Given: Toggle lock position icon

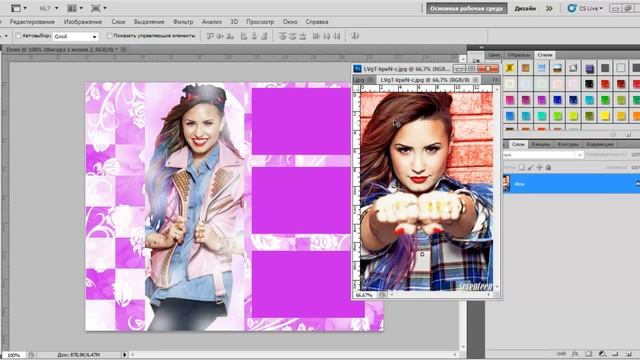Looking at the screenshot, I should point(539,167).
